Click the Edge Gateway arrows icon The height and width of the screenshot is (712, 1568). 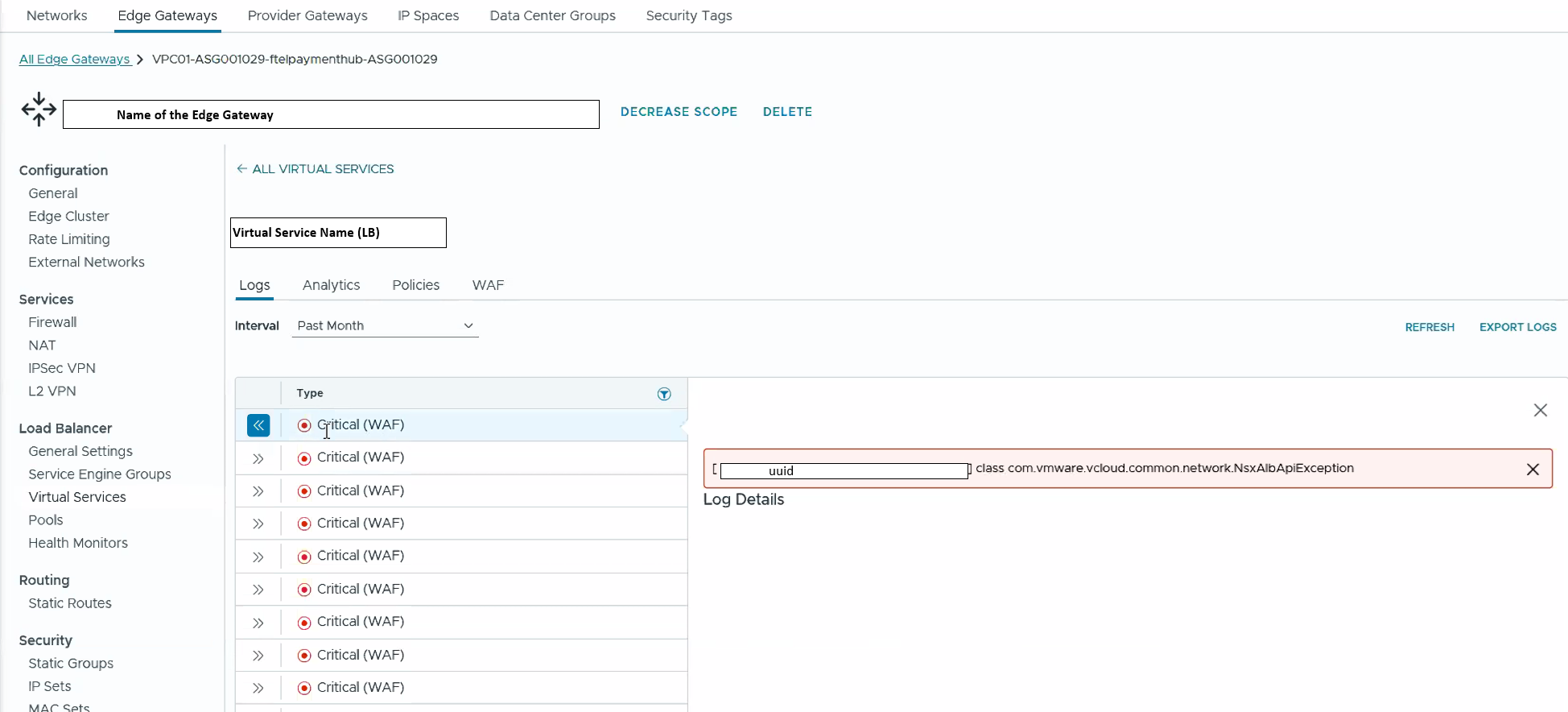pos(39,110)
